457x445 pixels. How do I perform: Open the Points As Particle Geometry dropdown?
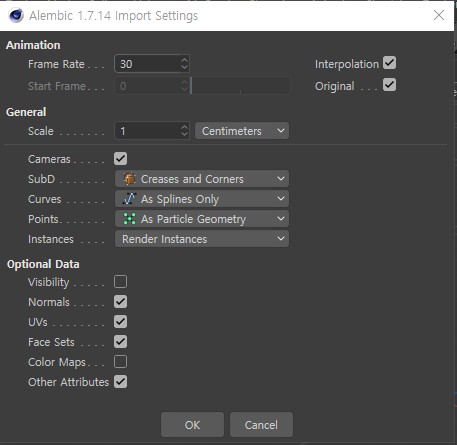tap(202, 219)
